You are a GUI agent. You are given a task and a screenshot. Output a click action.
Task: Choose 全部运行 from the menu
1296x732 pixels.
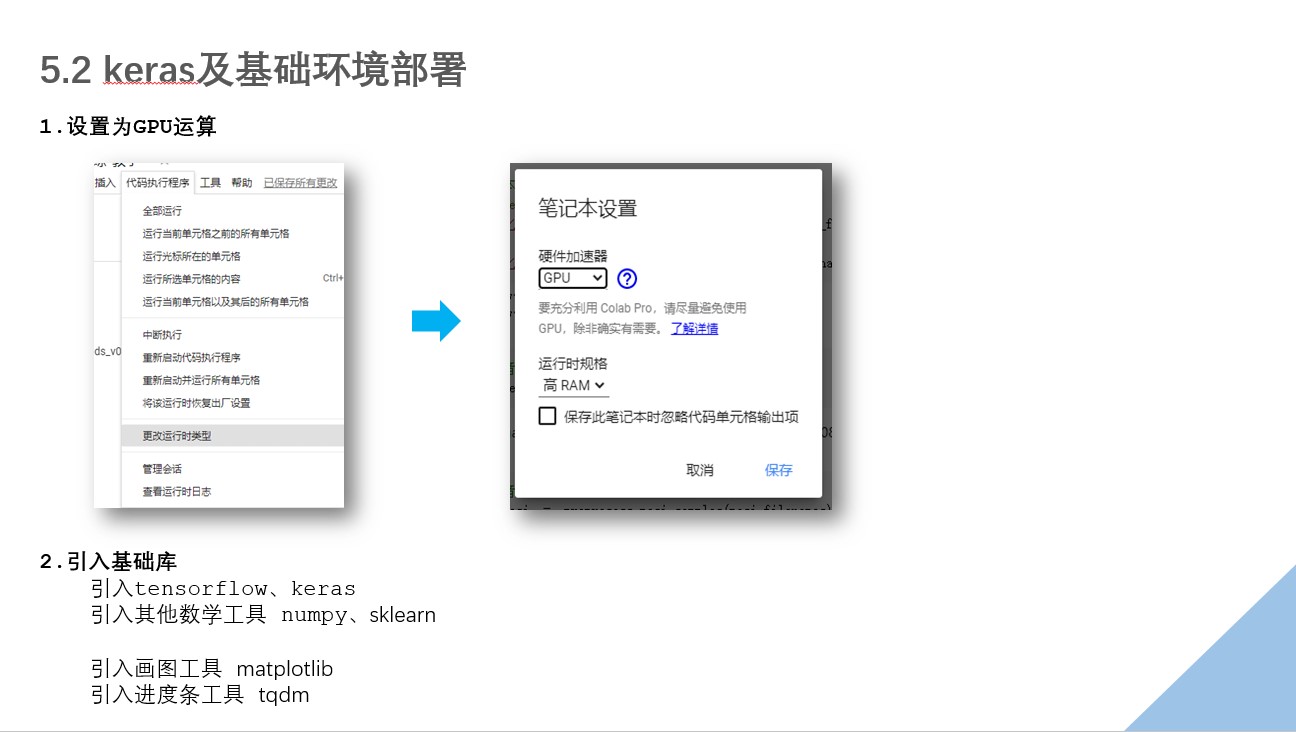162,211
